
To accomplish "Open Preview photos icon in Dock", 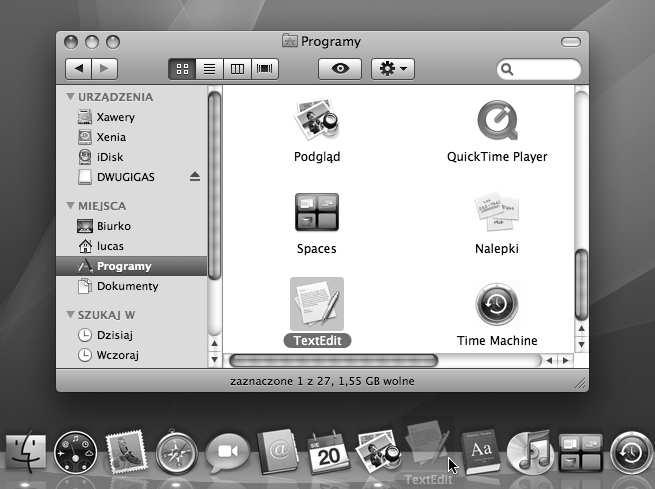I will (378, 452).
